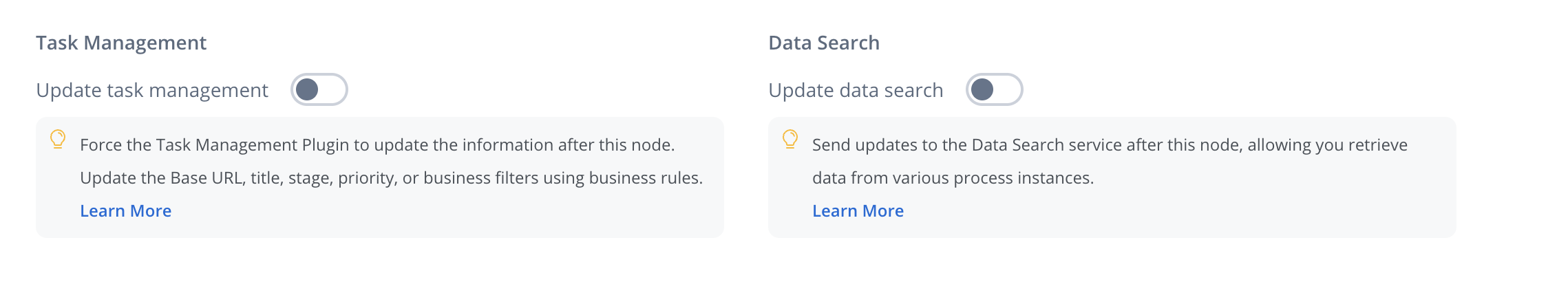The width and height of the screenshot is (1568, 304).
Task: Open Learn More link for Task Management
Action: click(x=125, y=211)
